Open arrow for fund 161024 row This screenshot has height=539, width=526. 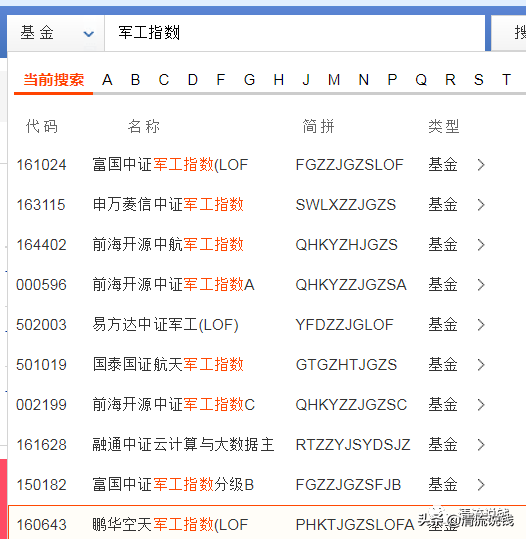[x=481, y=165]
